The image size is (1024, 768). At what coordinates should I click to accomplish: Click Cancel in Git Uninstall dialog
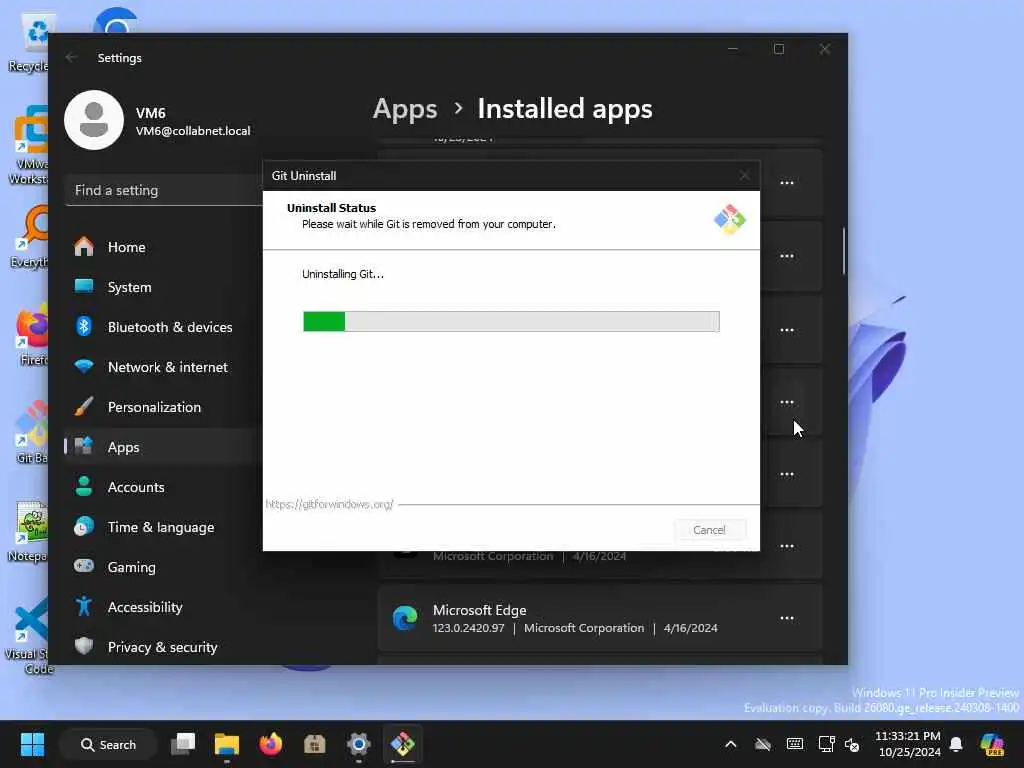tap(709, 530)
